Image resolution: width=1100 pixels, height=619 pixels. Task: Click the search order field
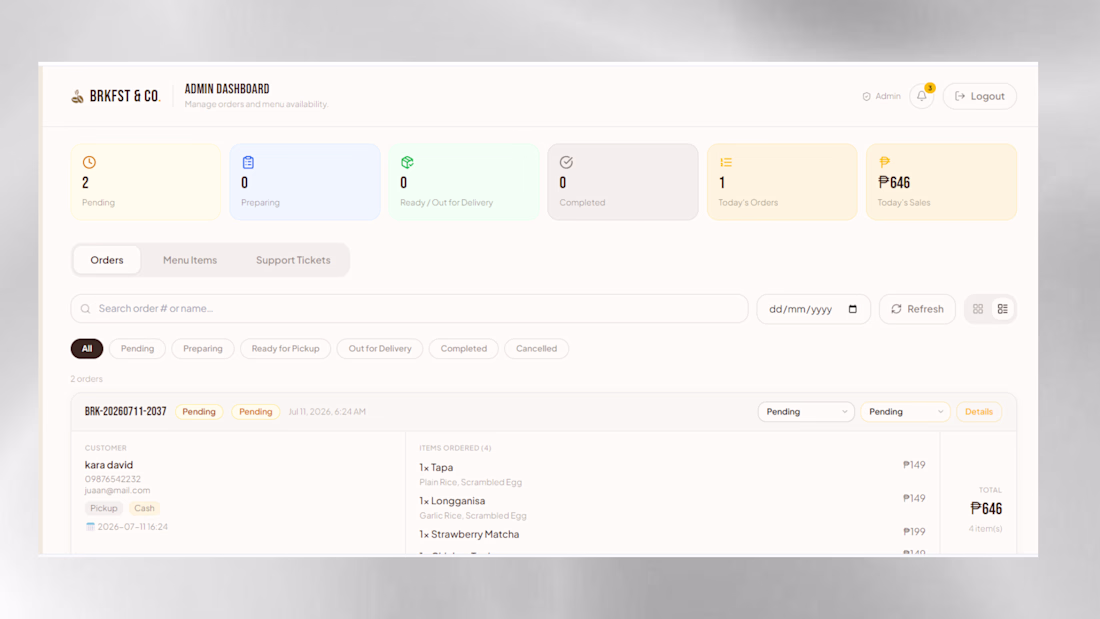tap(410, 309)
